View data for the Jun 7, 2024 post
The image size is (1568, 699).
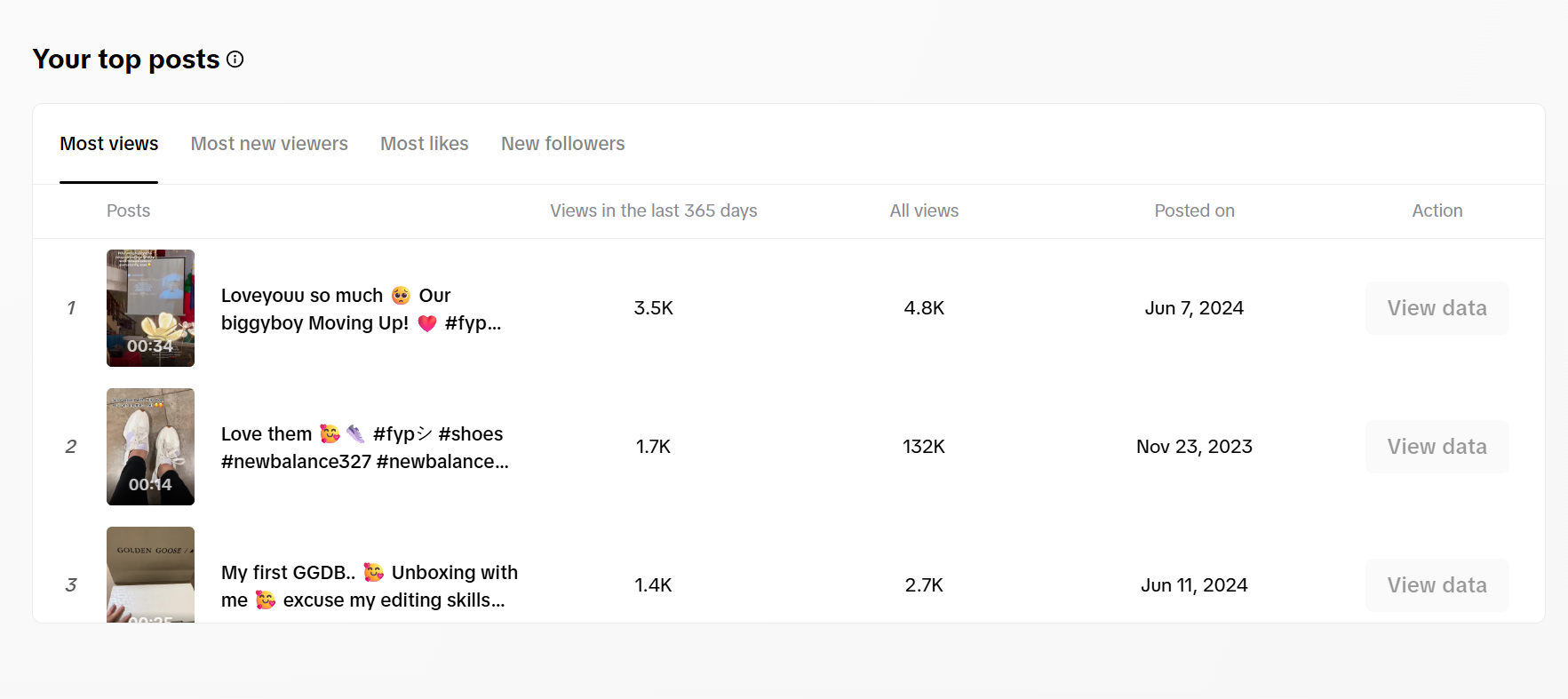(1437, 308)
